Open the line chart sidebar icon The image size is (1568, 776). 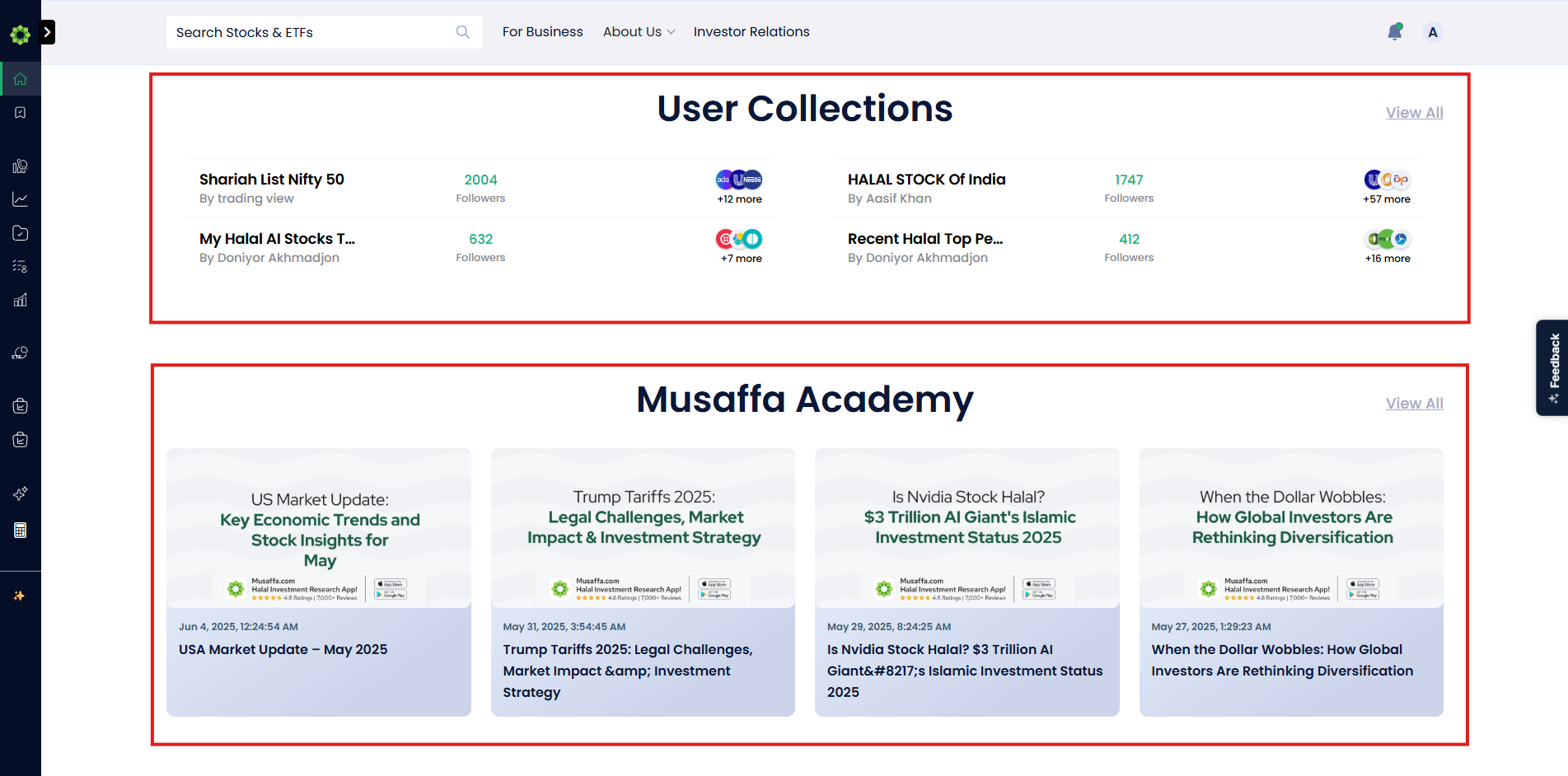[x=21, y=199]
